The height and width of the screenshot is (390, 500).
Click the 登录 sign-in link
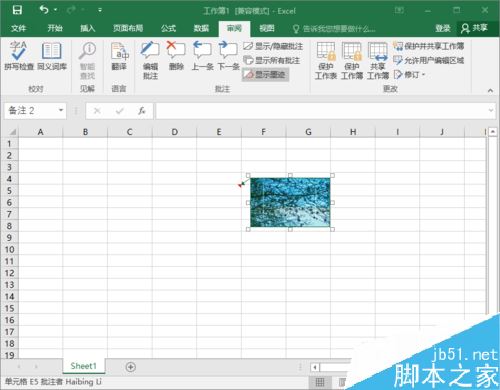[443, 28]
